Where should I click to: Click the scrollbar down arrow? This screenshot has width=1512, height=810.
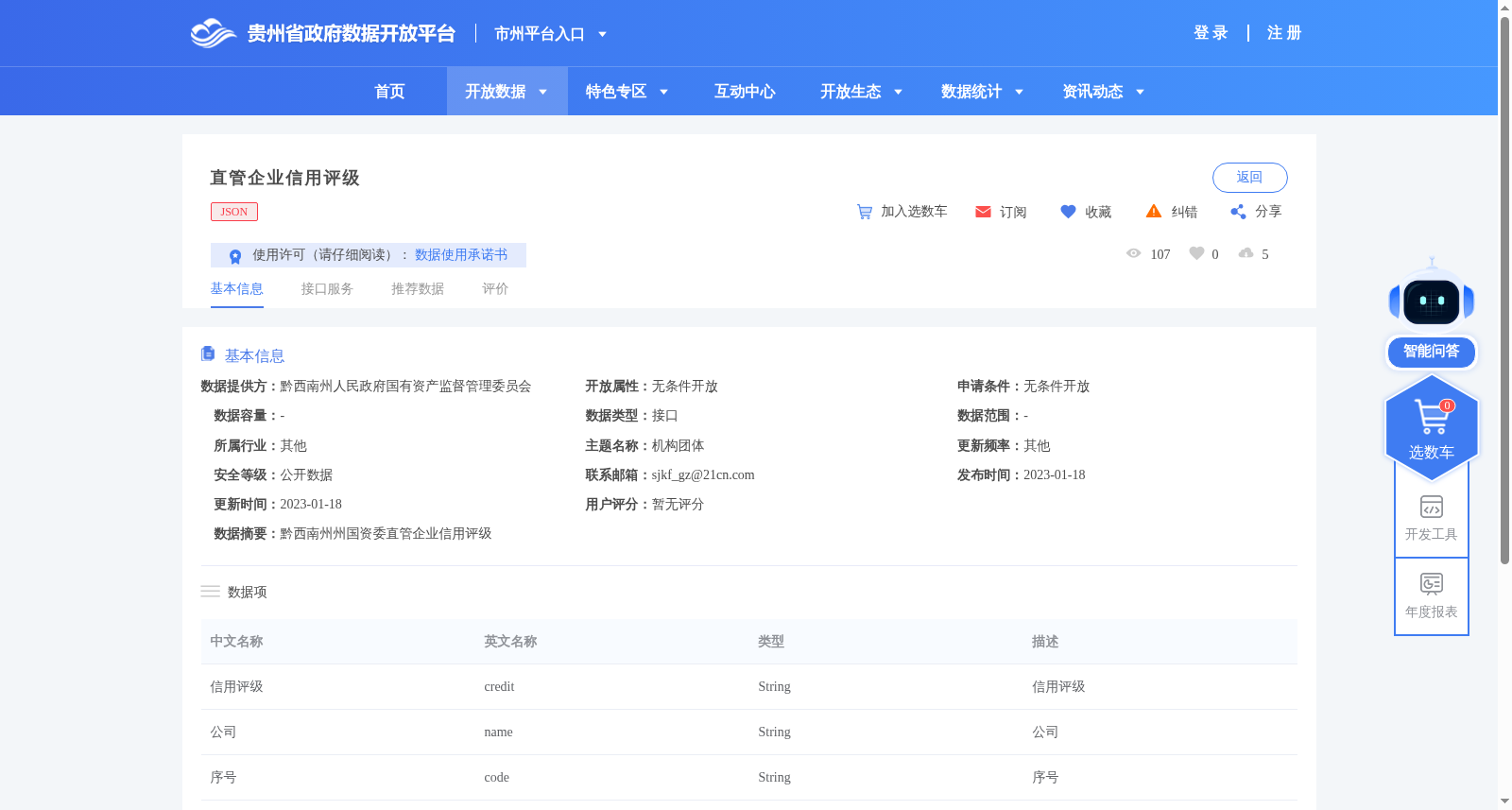point(1504,801)
